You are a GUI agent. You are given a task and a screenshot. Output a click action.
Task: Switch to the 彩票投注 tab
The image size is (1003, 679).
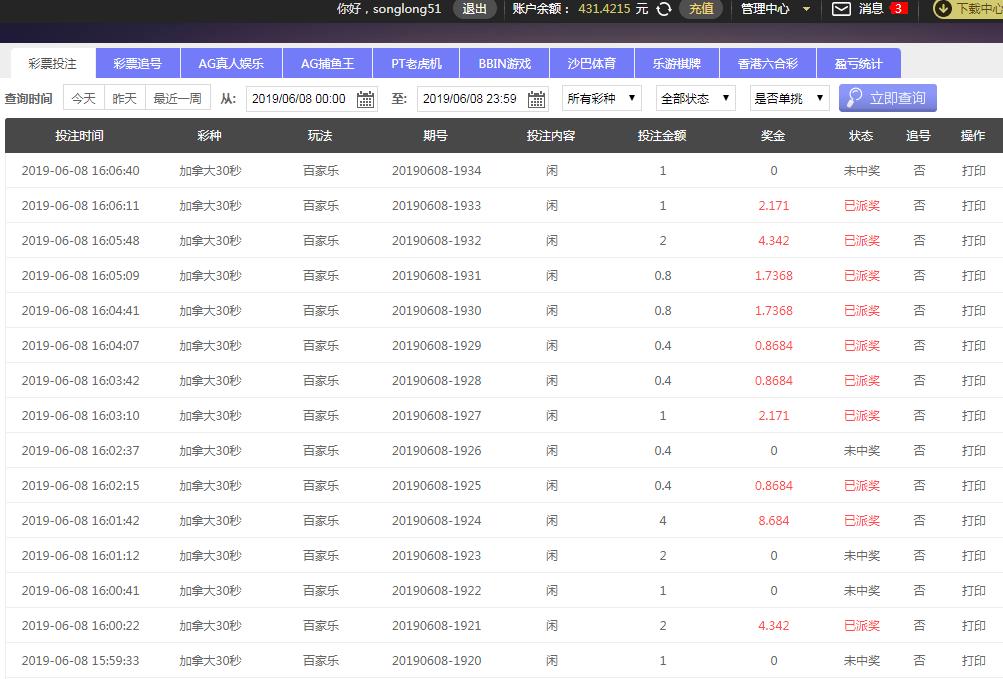[53, 63]
